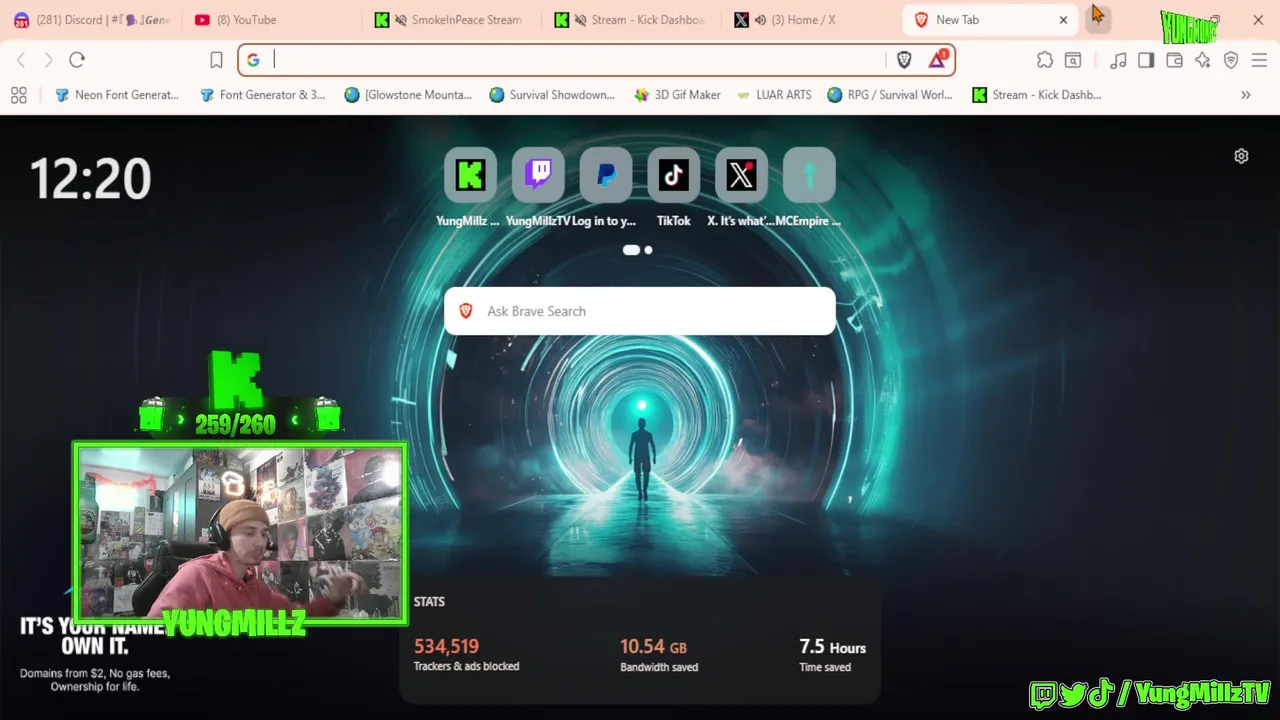The height and width of the screenshot is (720, 1280).
Task: Switch to the Stream - Kick Dashboard tab
Action: (630, 20)
